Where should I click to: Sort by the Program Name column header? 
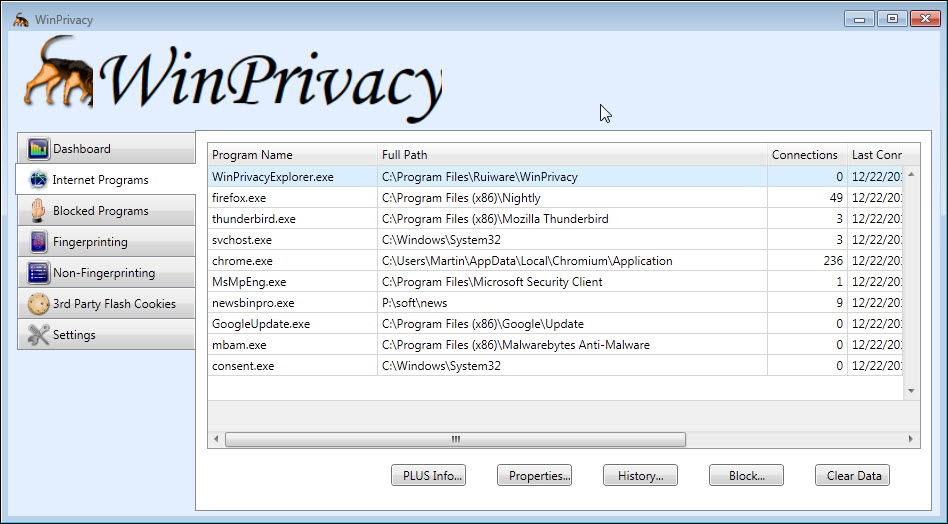(x=293, y=155)
